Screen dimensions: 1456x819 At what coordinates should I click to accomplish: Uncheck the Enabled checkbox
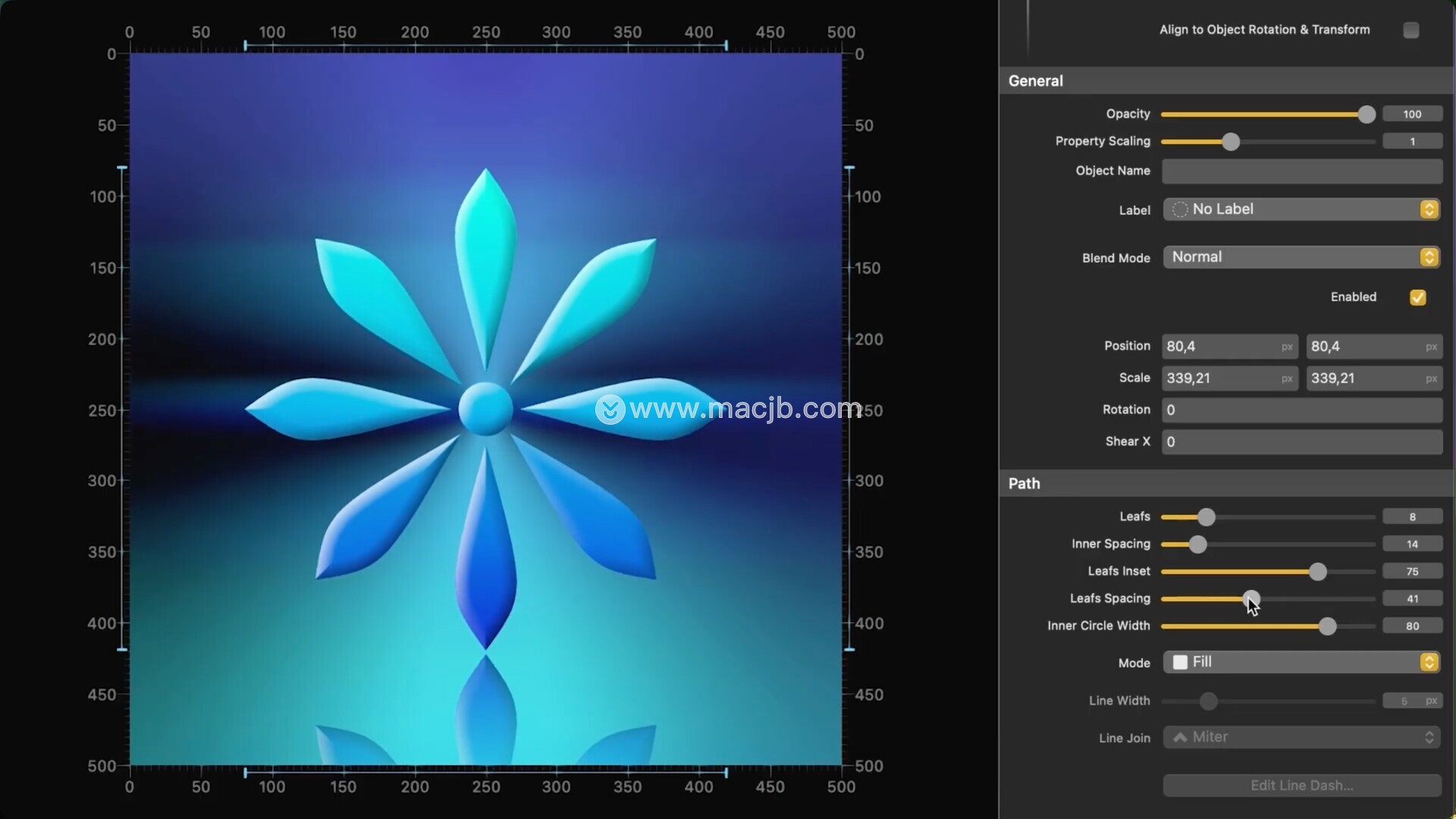(x=1417, y=297)
